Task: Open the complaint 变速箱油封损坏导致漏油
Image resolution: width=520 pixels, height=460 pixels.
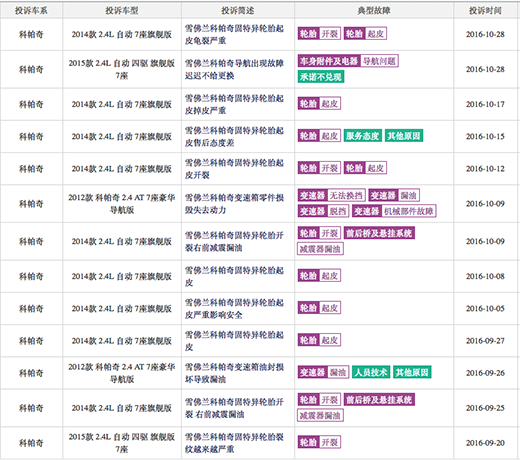Action: coord(234,373)
